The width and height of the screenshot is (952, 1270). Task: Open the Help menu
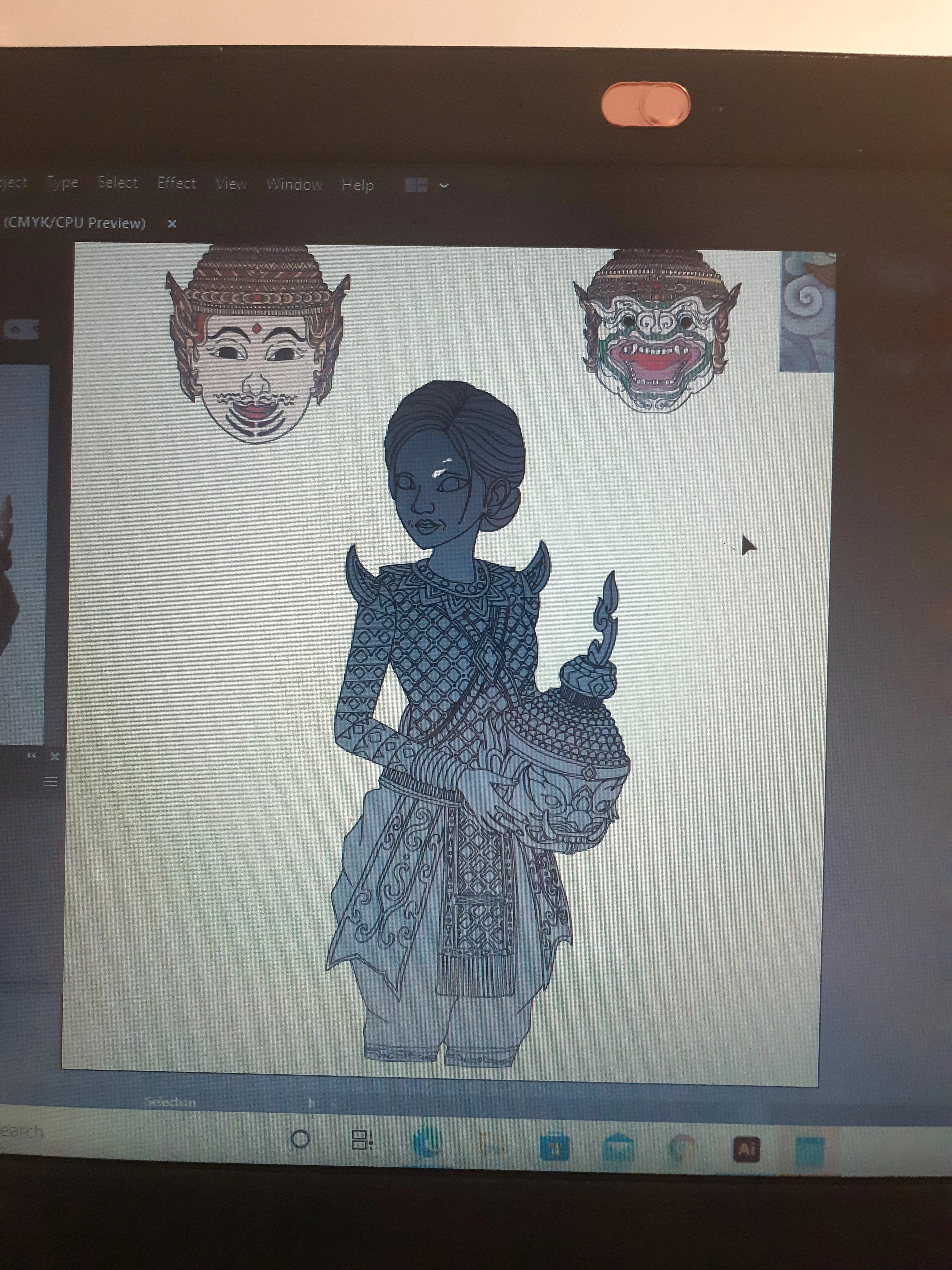[x=358, y=185]
